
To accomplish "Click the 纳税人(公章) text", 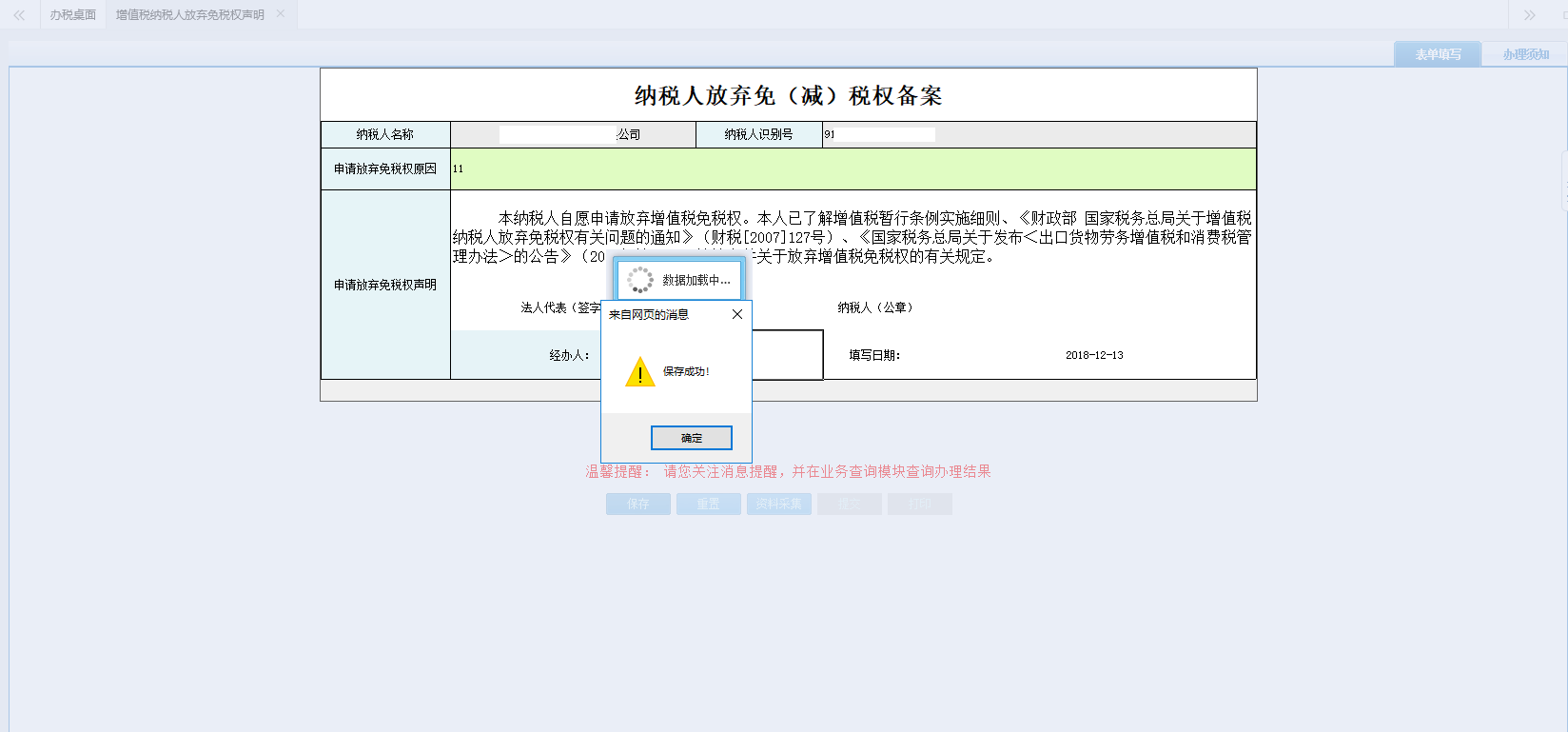I will click(875, 307).
